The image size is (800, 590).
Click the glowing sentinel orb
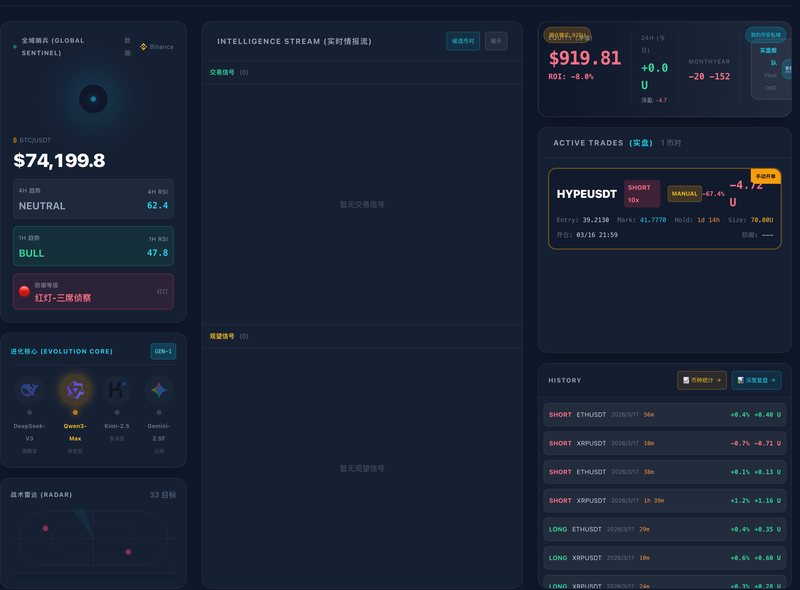93,99
